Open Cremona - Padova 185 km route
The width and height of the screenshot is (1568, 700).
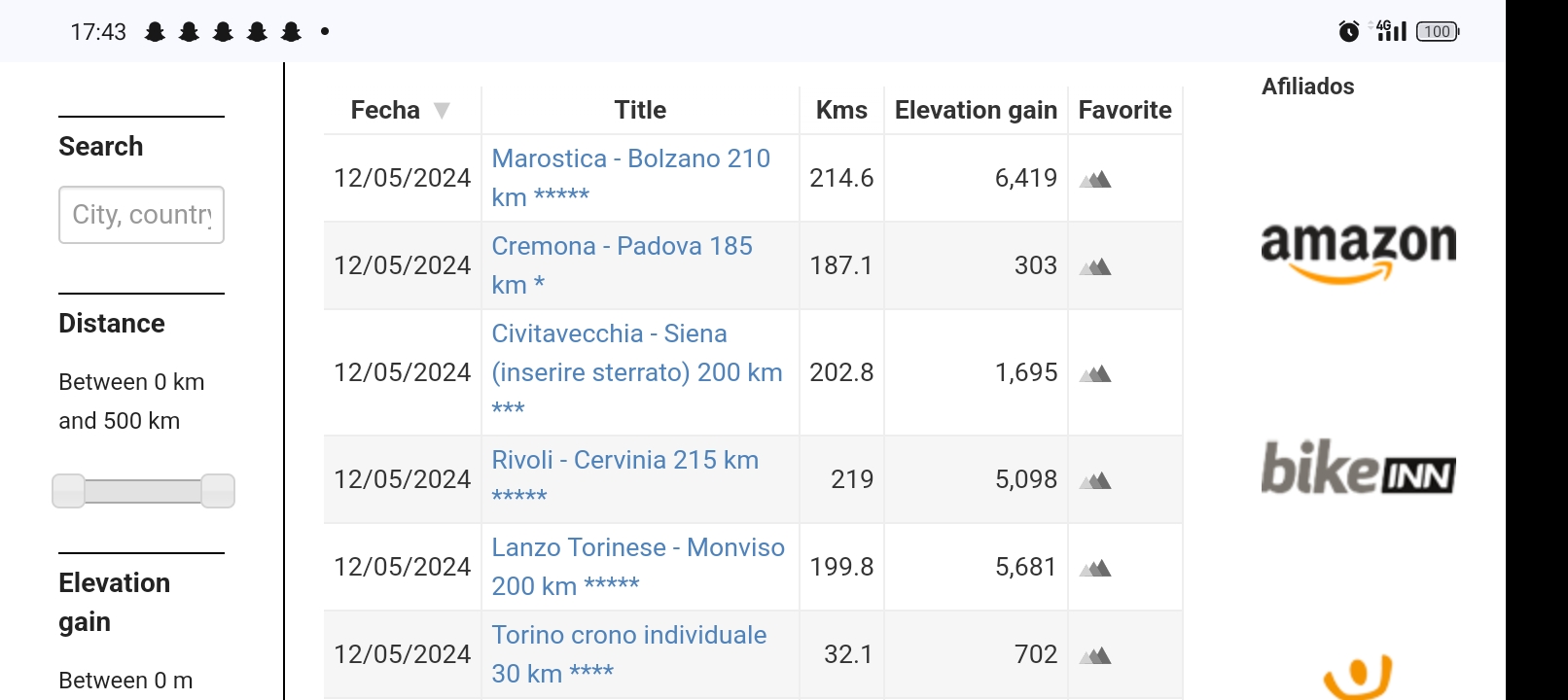[x=623, y=265]
